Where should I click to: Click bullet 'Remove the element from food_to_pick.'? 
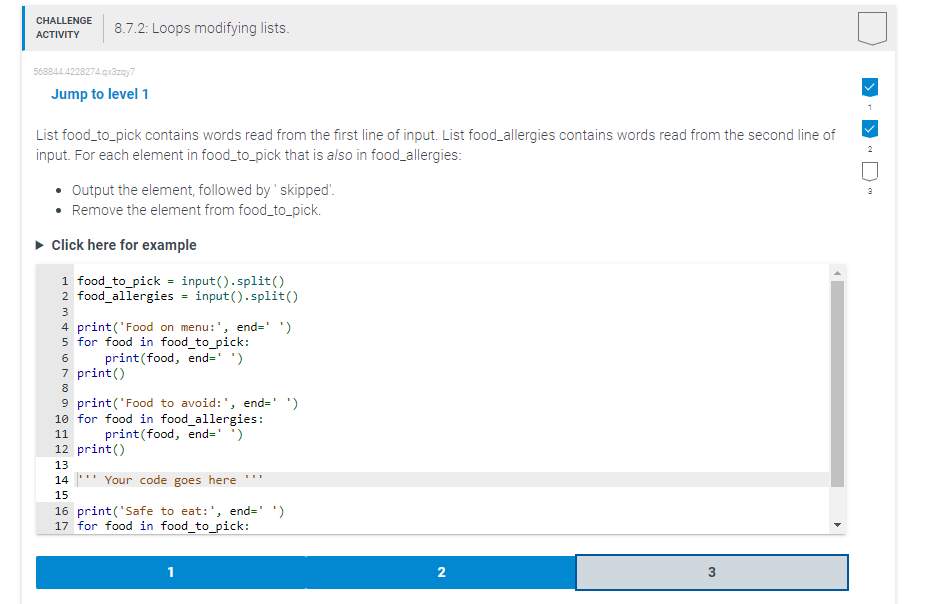196,210
